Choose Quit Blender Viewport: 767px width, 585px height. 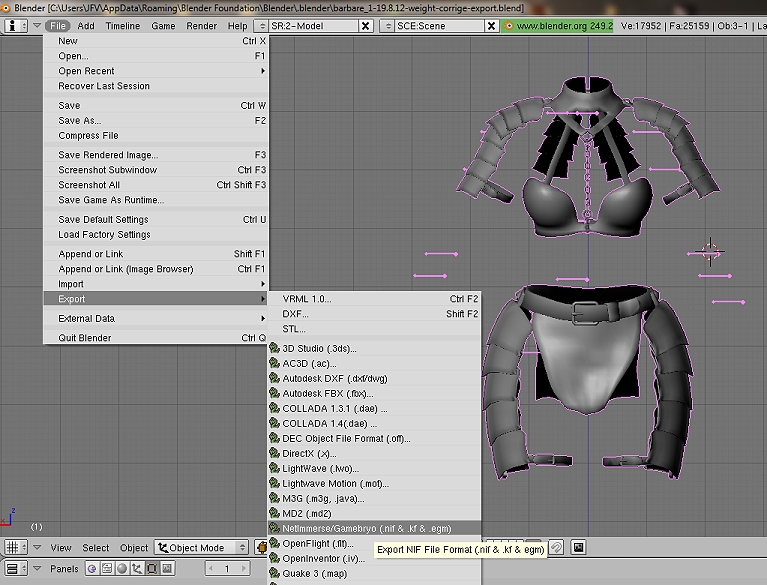[156, 338]
